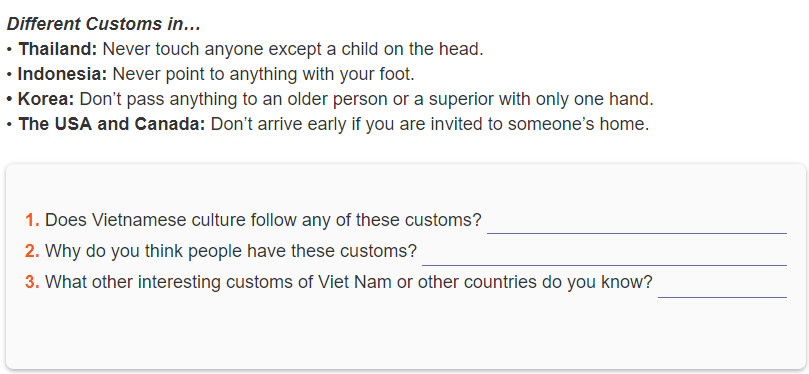Click the orange number 1 marker
Image resolution: width=809 pixels, height=374 pixels.
32,220
